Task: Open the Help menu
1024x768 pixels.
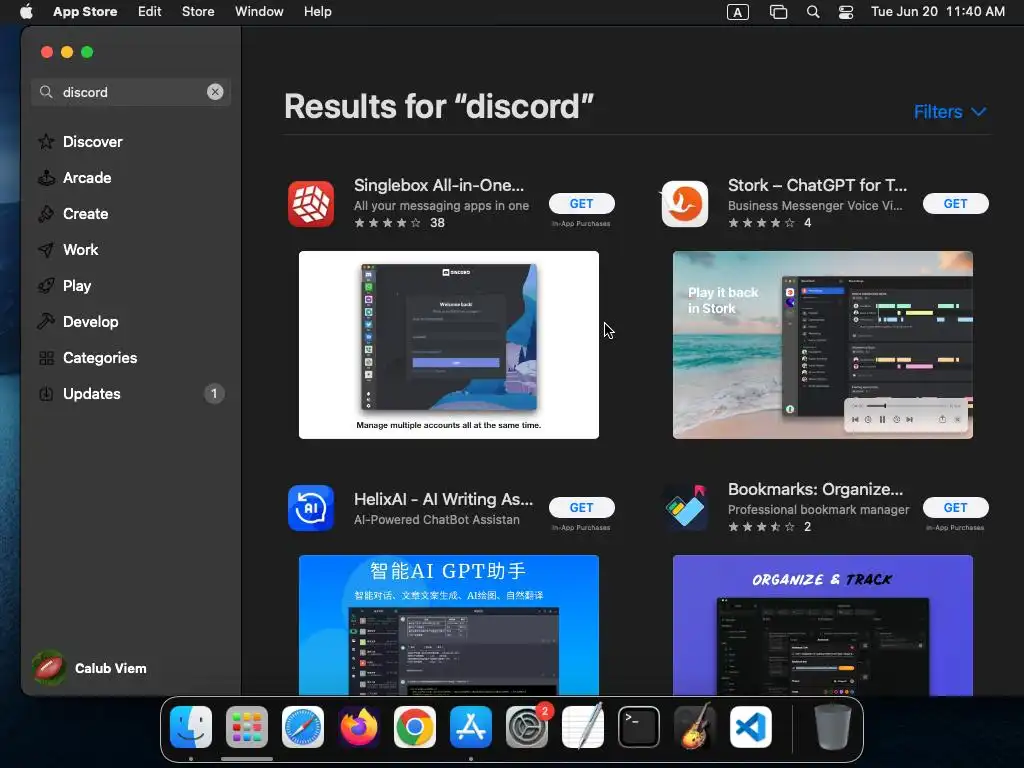Action: point(317,12)
